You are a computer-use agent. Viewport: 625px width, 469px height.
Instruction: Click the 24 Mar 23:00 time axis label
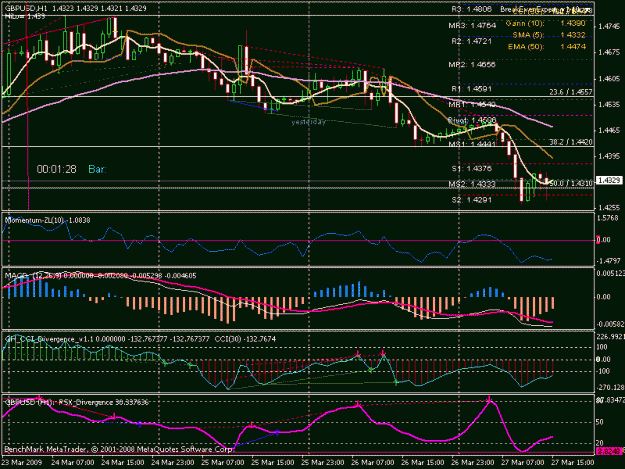tap(173, 462)
